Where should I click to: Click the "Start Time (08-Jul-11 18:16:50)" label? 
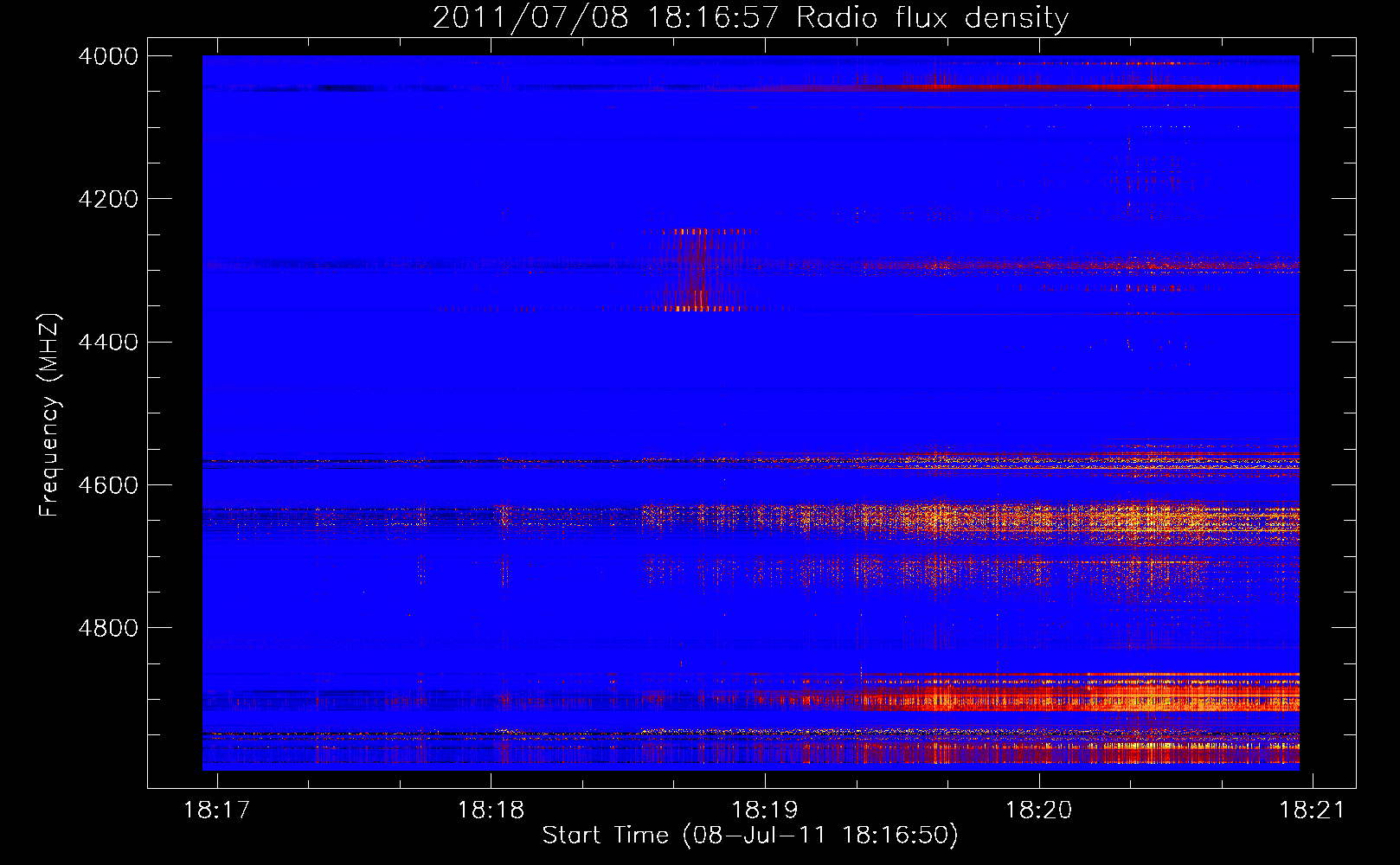[x=750, y=836]
